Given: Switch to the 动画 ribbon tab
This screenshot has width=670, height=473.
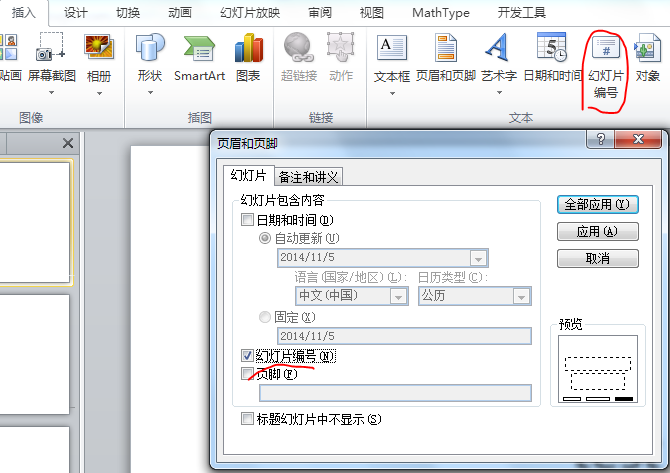Looking at the screenshot, I should coord(180,13).
